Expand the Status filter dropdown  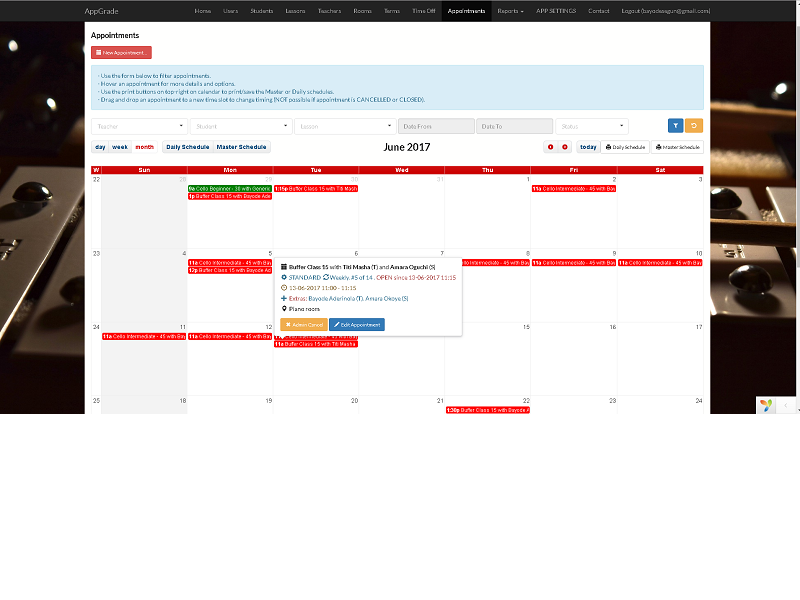[x=592, y=126]
